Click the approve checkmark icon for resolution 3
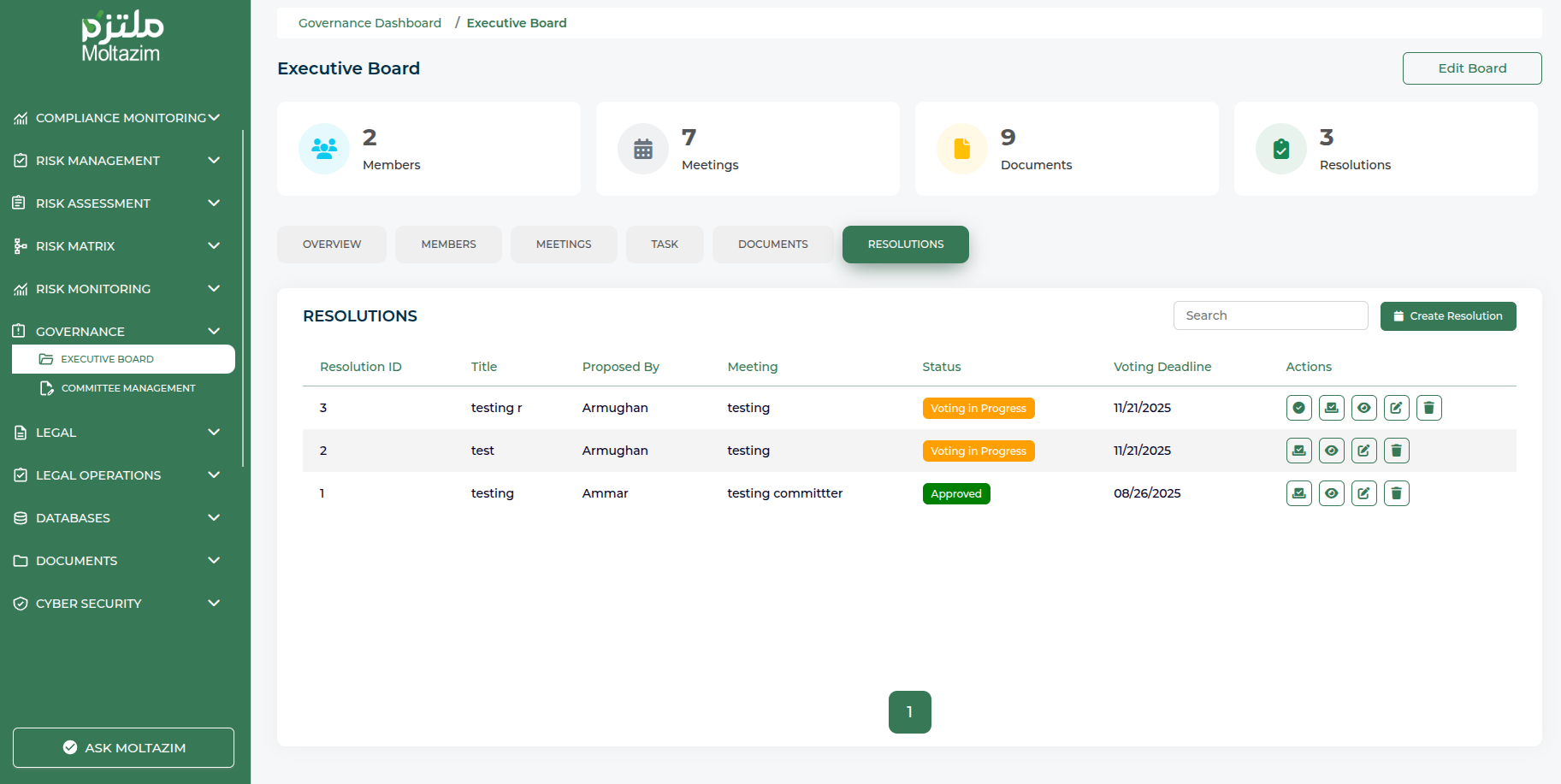The height and width of the screenshot is (784, 1561). pyautogui.click(x=1298, y=408)
